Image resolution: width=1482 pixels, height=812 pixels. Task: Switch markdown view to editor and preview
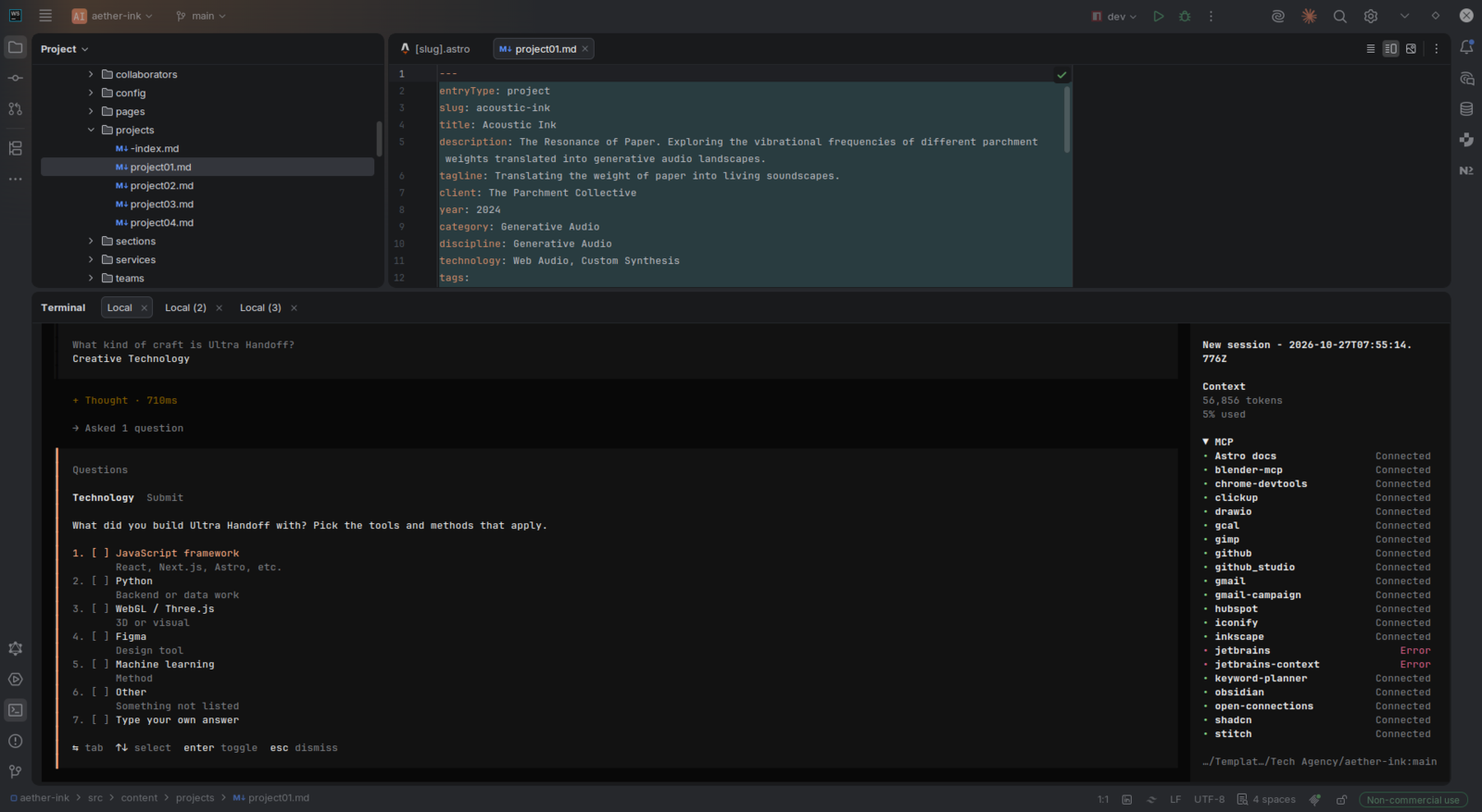(x=1390, y=49)
